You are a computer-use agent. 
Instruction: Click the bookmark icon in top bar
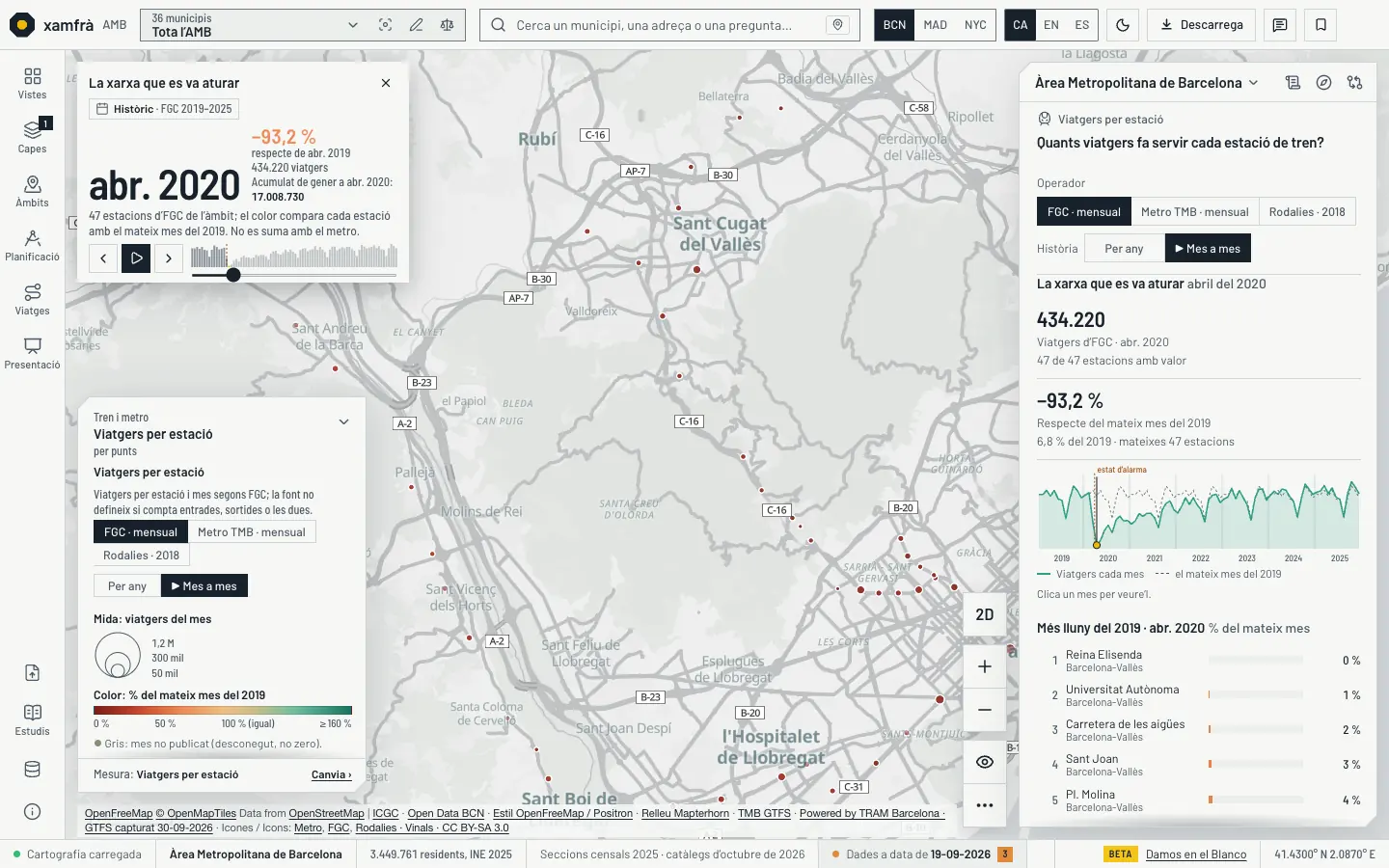[1321, 25]
